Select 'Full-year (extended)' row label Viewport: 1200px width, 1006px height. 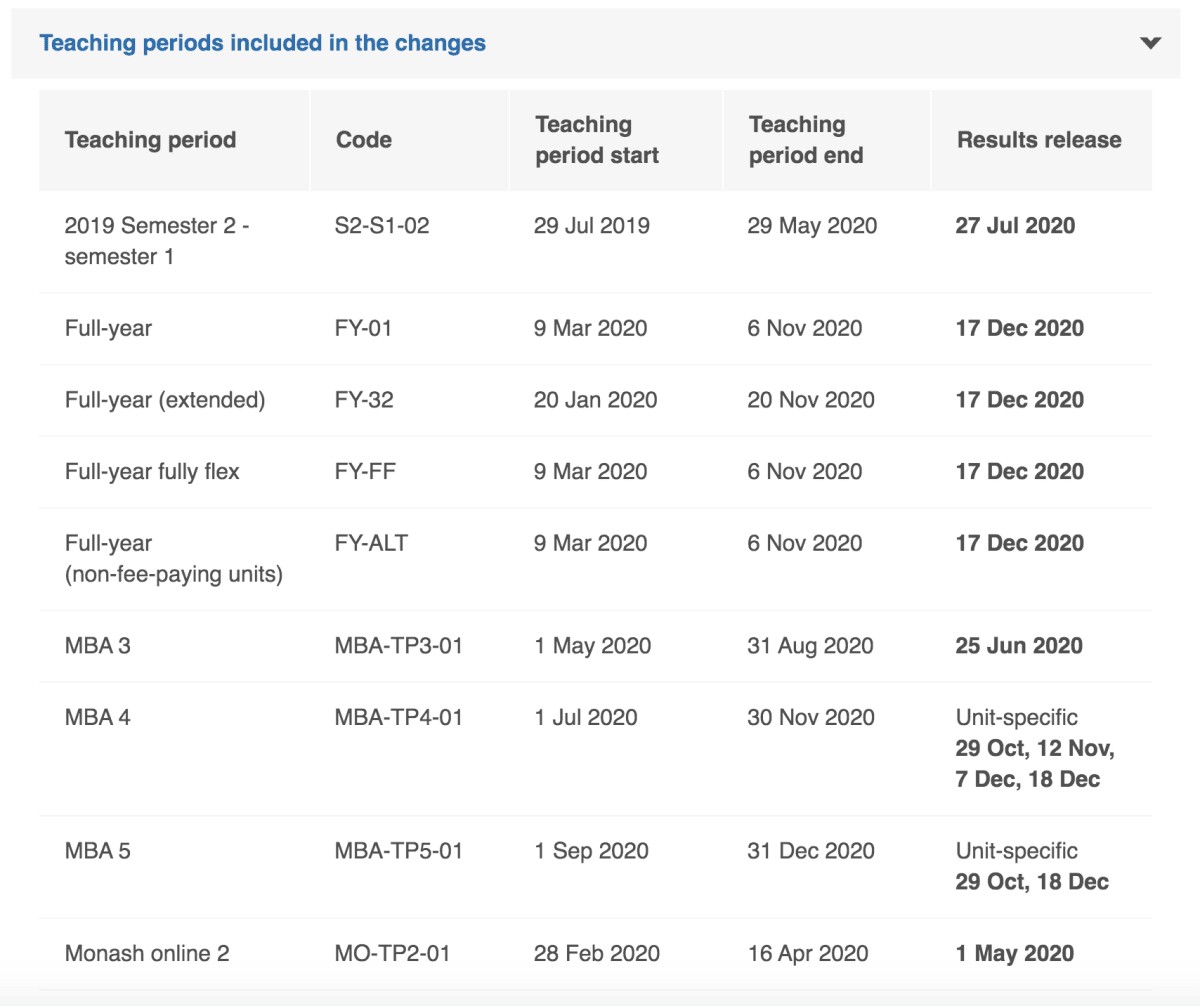click(x=165, y=400)
